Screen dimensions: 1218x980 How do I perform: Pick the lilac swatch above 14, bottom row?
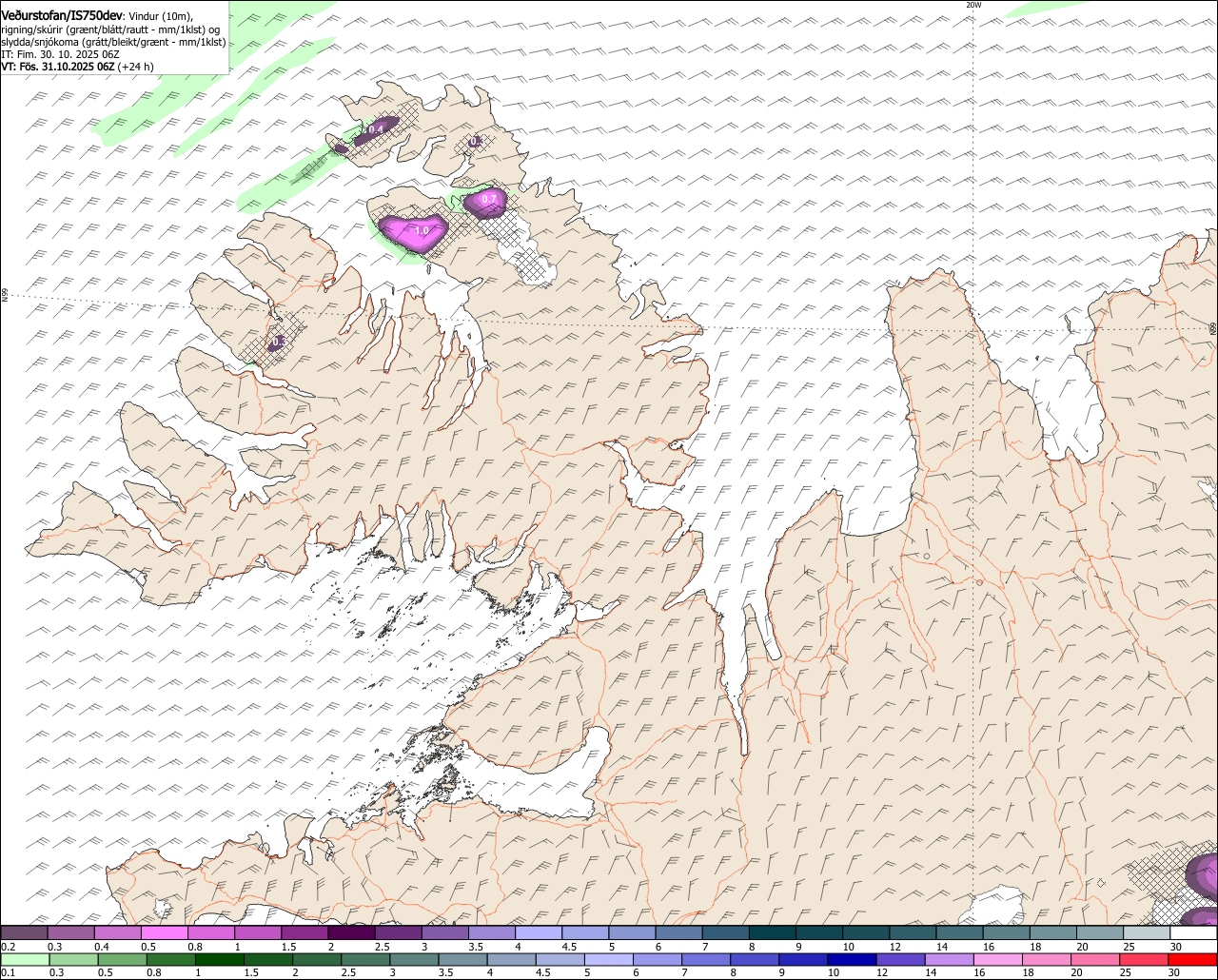[952, 959]
